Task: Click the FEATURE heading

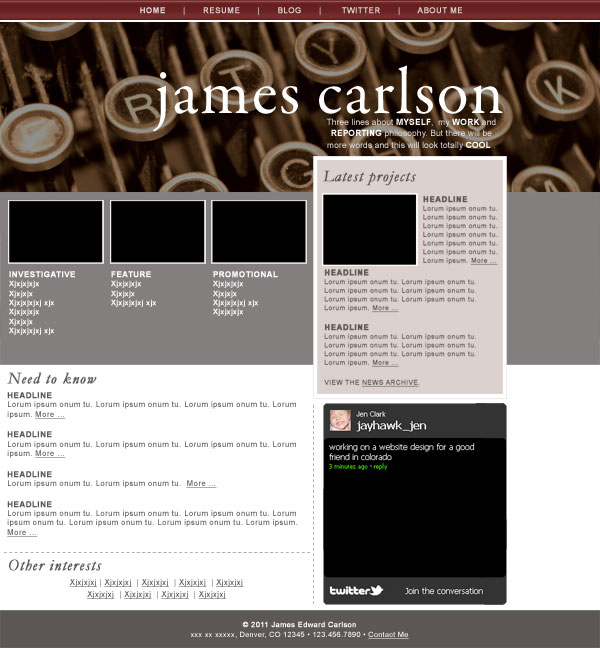Action: click(x=131, y=274)
